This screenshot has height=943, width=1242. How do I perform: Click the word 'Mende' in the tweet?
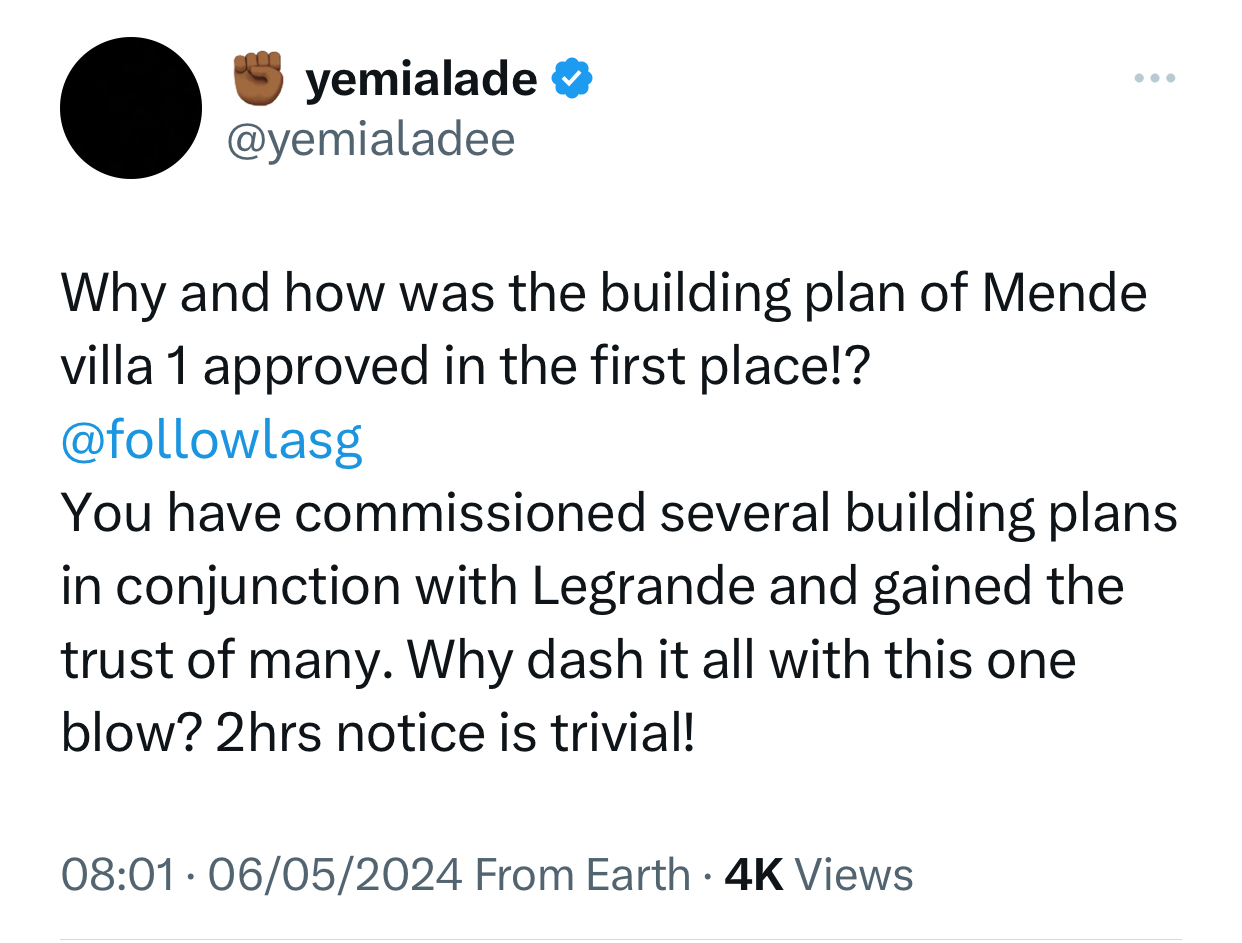tap(1064, 294)
